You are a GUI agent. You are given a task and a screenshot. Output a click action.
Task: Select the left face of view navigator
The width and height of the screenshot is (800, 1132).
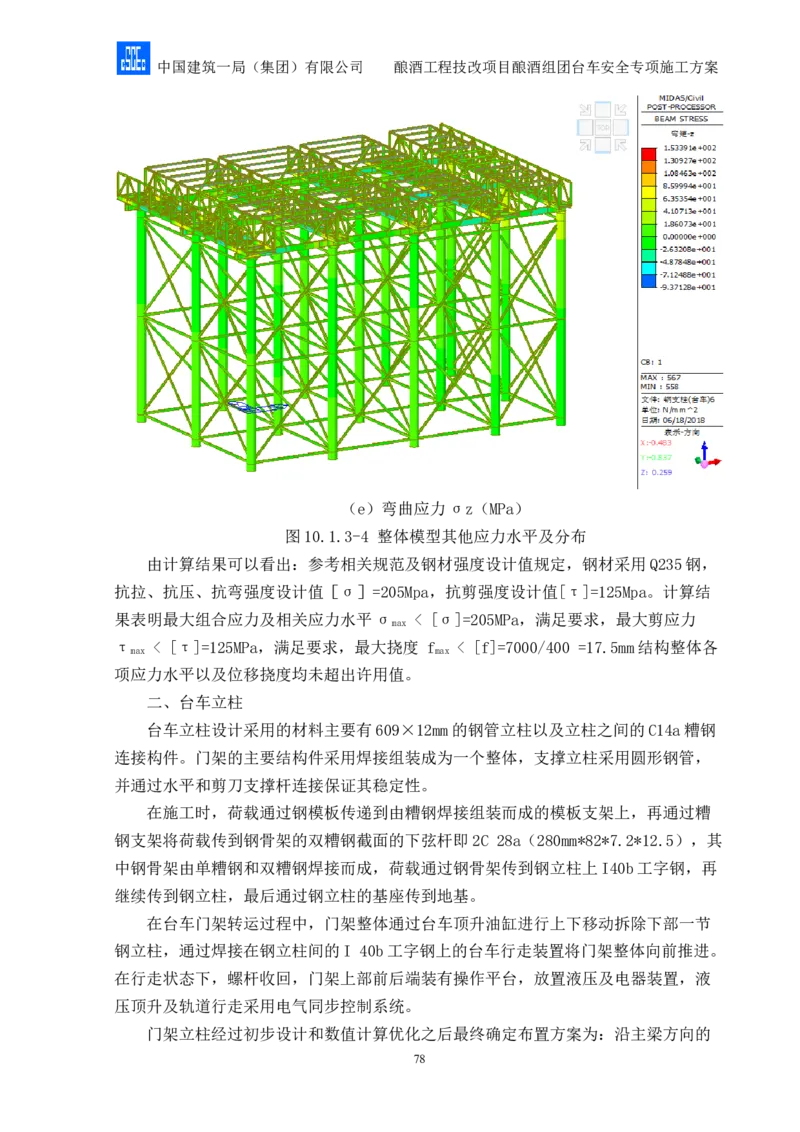pos(585,128)
